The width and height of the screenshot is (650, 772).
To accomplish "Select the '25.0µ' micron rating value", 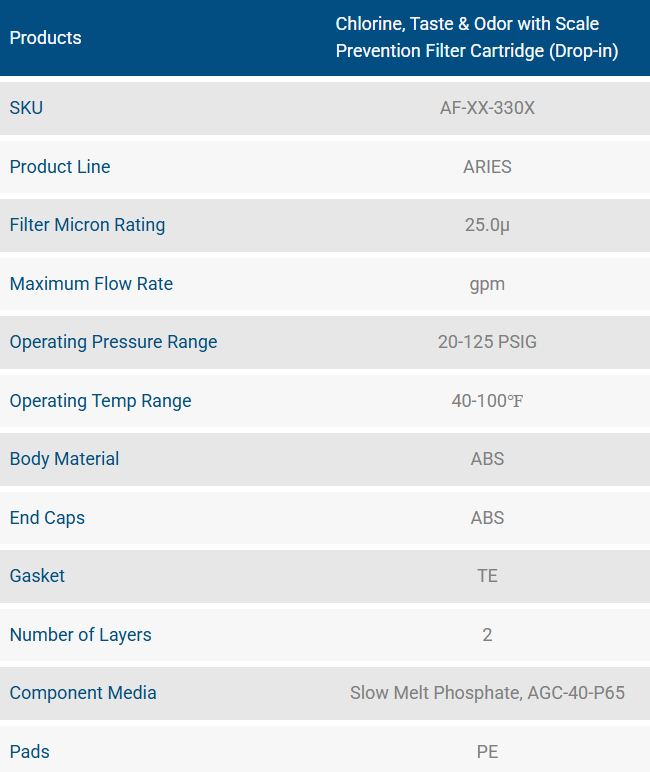I will (x=487, y=225).
